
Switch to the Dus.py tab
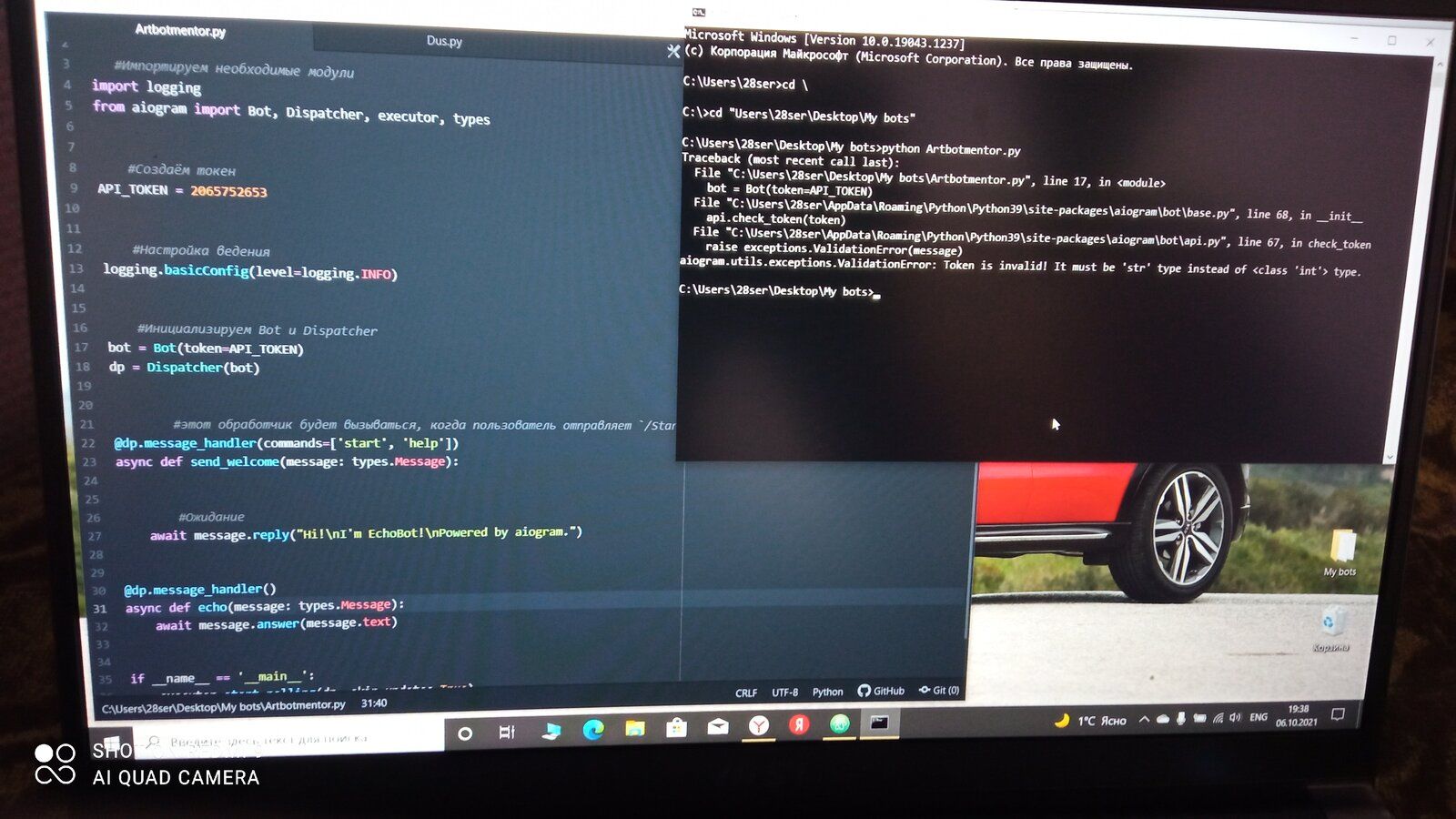pos(444,41)
